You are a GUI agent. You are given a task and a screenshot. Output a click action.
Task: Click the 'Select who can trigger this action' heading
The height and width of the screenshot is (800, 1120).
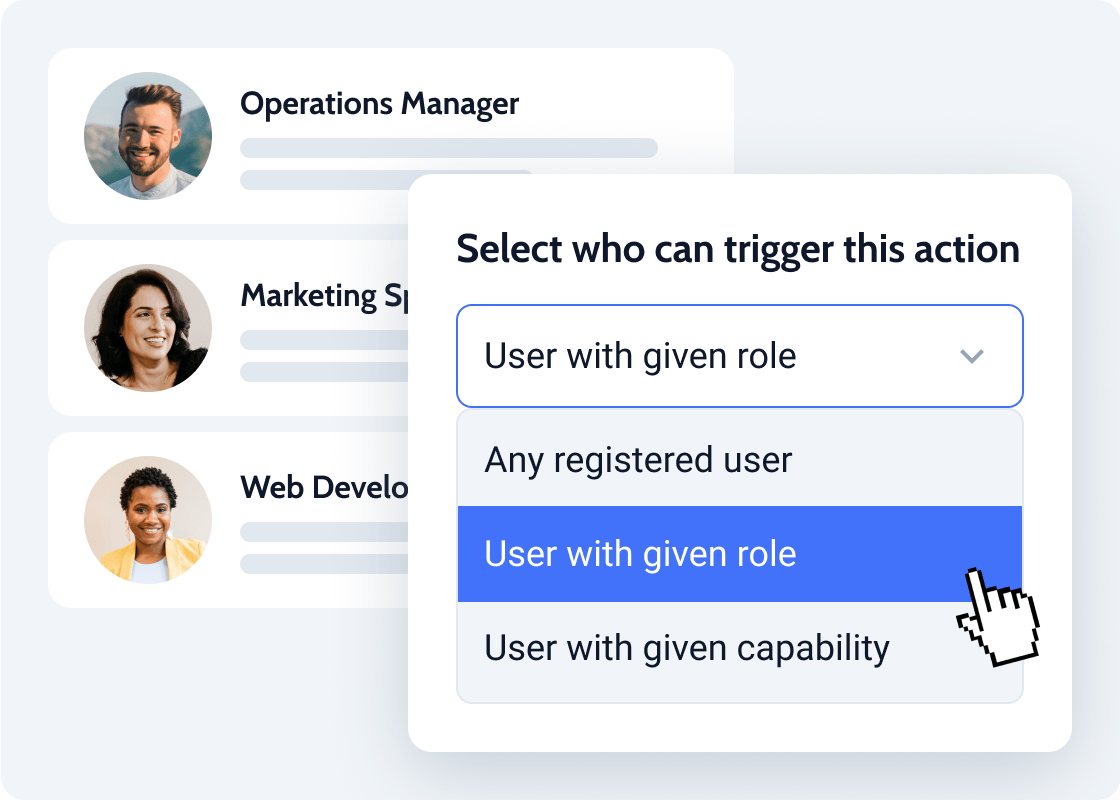click(738, 249)
